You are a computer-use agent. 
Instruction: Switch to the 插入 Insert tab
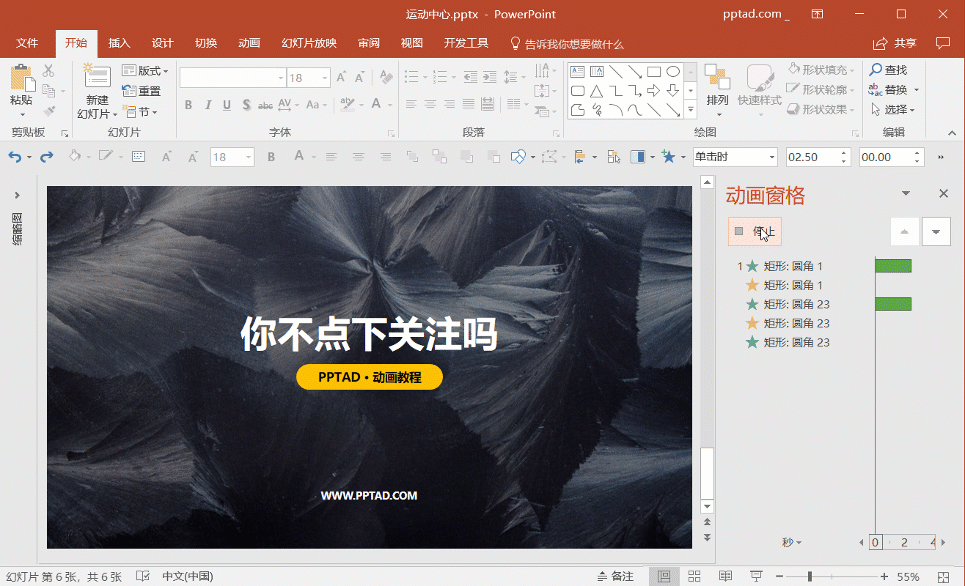click(x=119, y=43)
